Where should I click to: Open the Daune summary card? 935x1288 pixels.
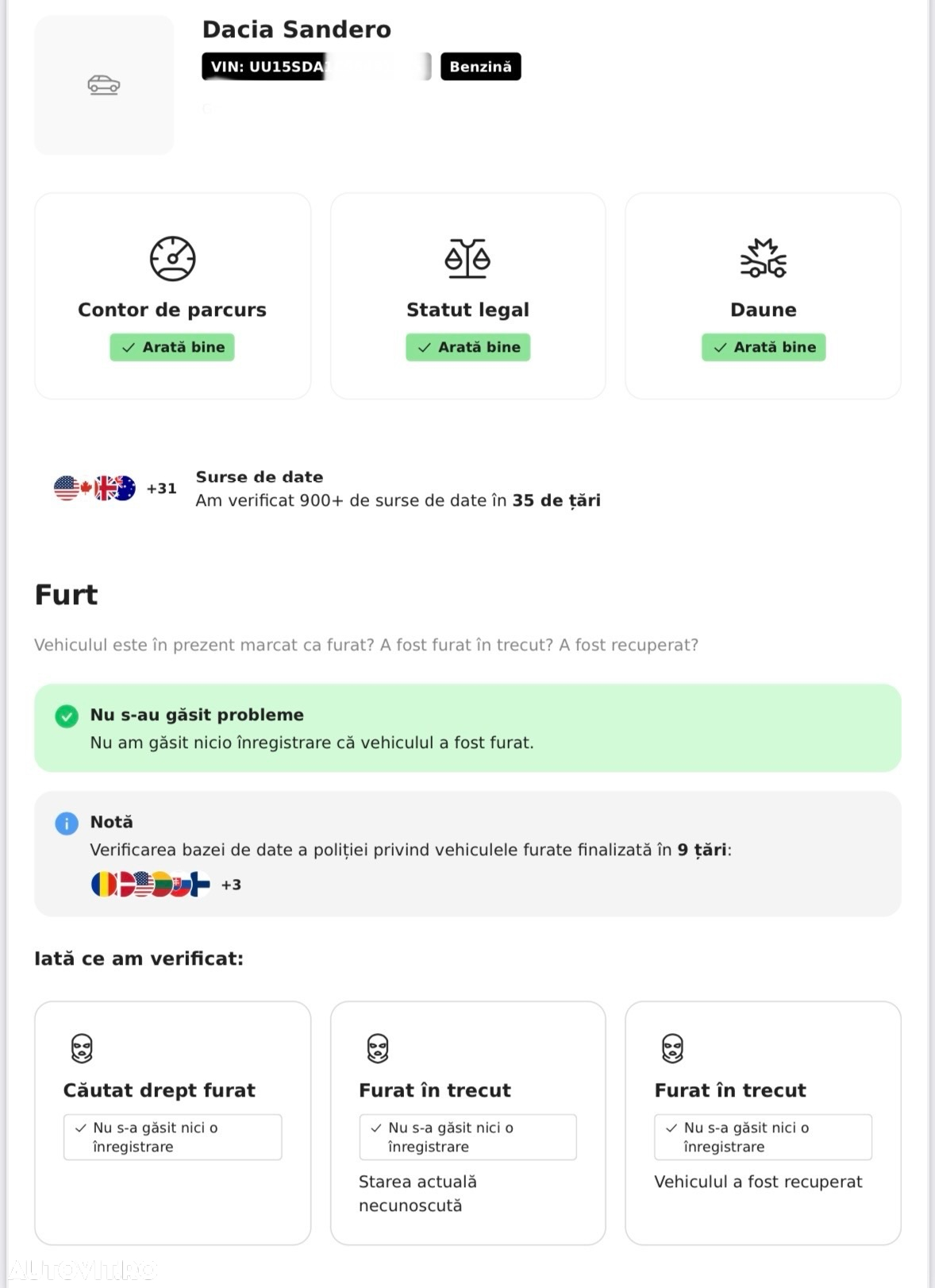coord(763,295)
